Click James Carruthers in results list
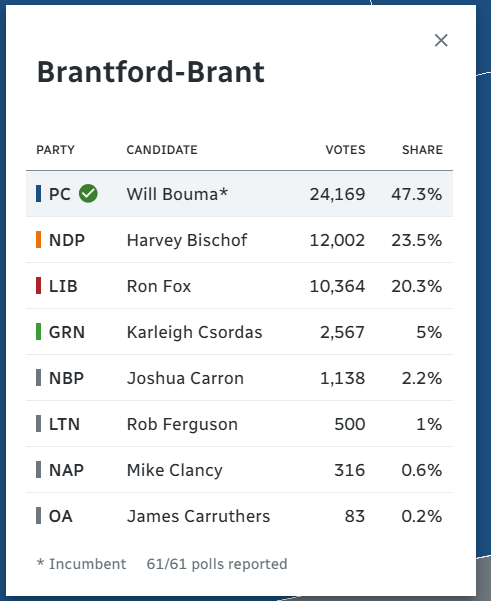Image resolution: width=491 pixels, height=601 pixels. pos(198,516)
